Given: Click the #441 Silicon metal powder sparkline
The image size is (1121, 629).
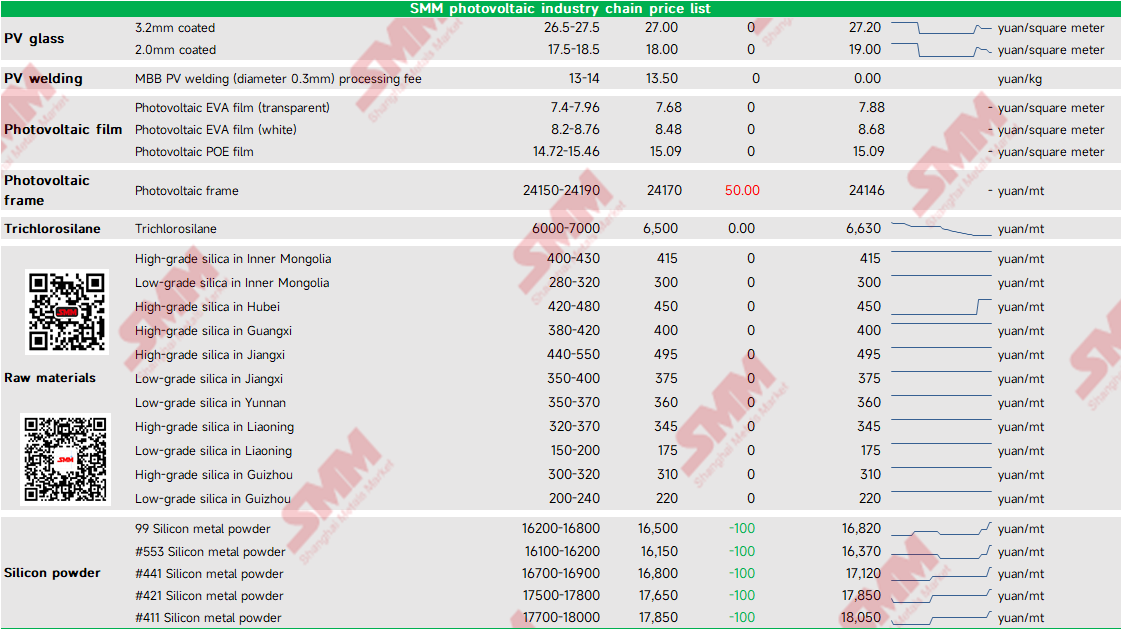Looking at the screenshot, I should tap(941, 573).
